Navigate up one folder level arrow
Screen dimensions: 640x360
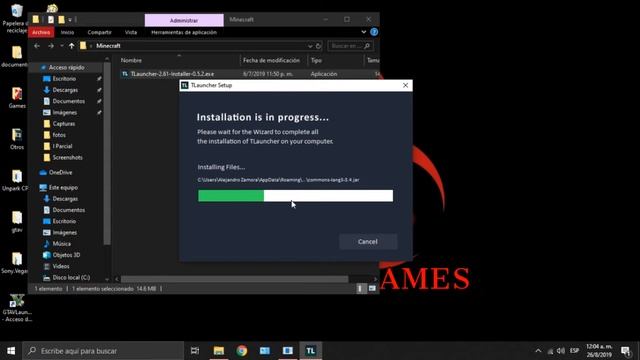point(71,46)
